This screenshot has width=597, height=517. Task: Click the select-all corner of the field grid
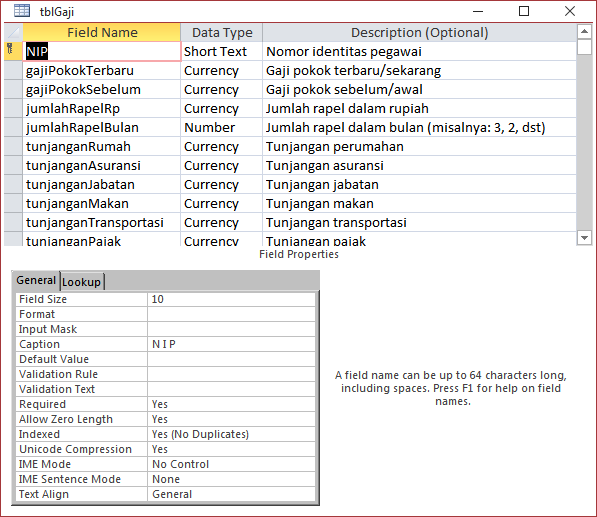(13, 32)
